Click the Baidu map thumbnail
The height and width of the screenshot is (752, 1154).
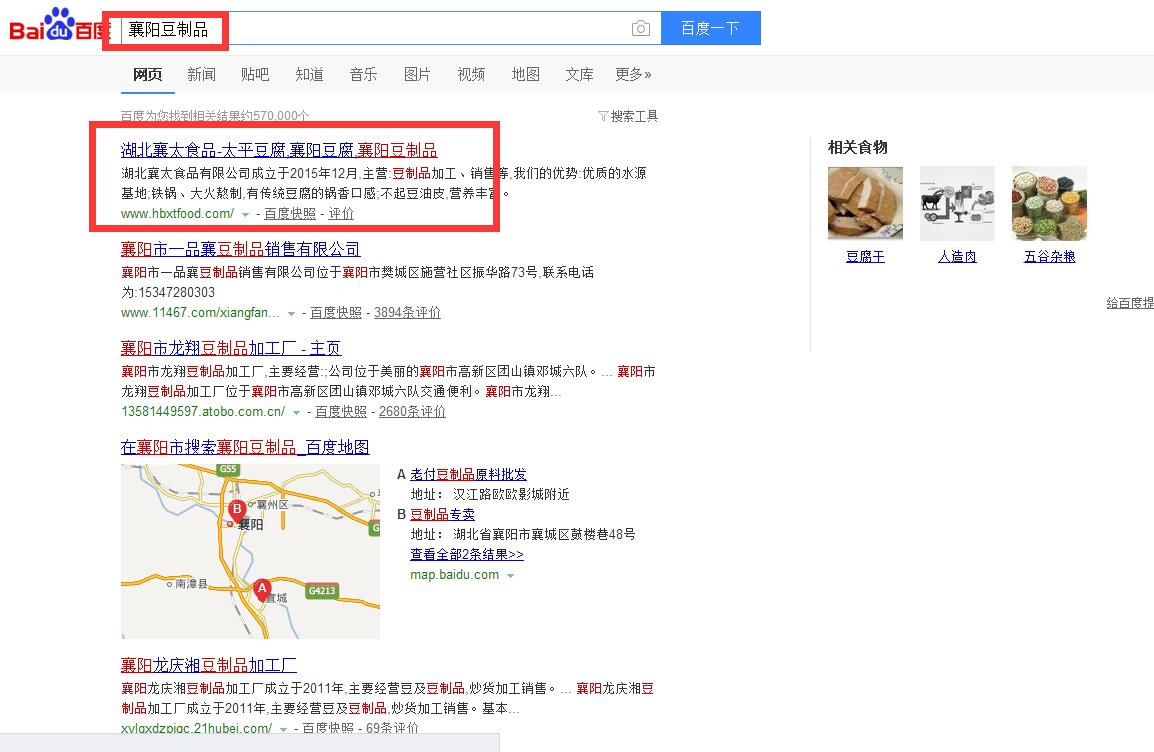pyautogui.click(x=250, y=551)
